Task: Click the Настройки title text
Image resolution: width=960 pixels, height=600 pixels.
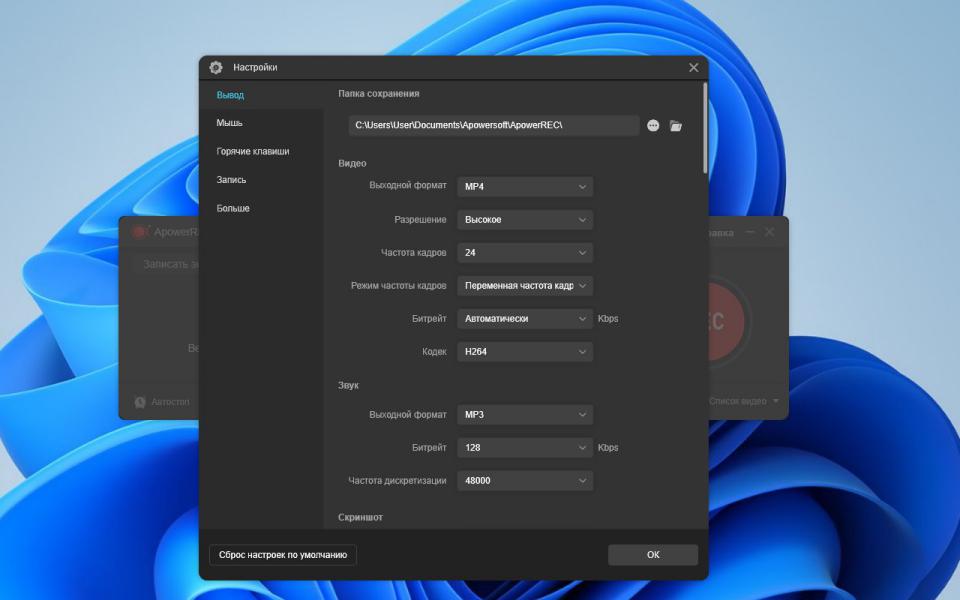Action: click(x=255, y=67)
